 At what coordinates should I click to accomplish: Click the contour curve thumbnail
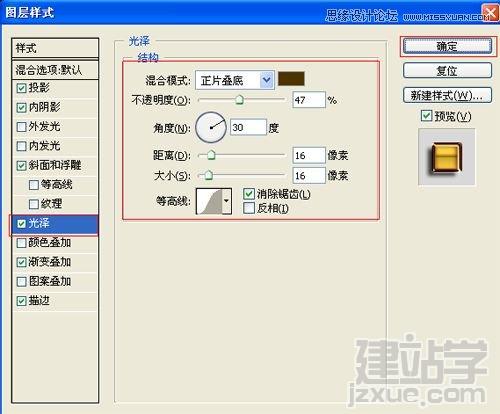209,201
